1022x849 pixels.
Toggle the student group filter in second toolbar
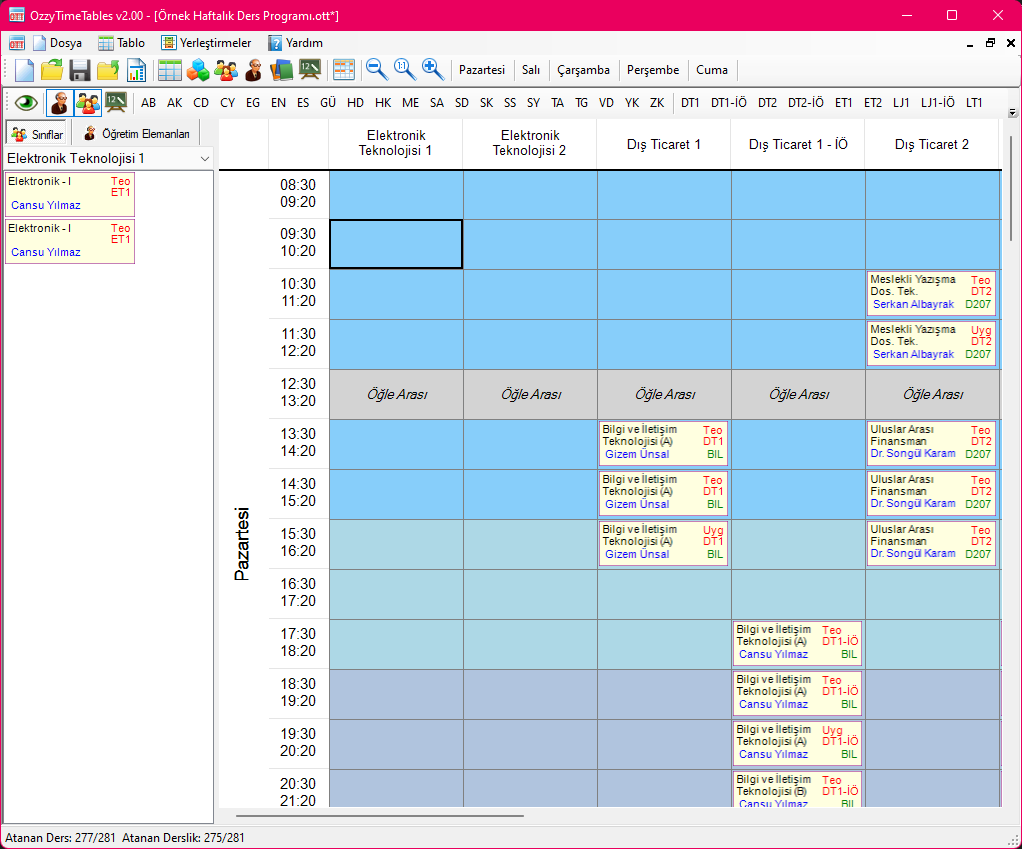point(88,102)
